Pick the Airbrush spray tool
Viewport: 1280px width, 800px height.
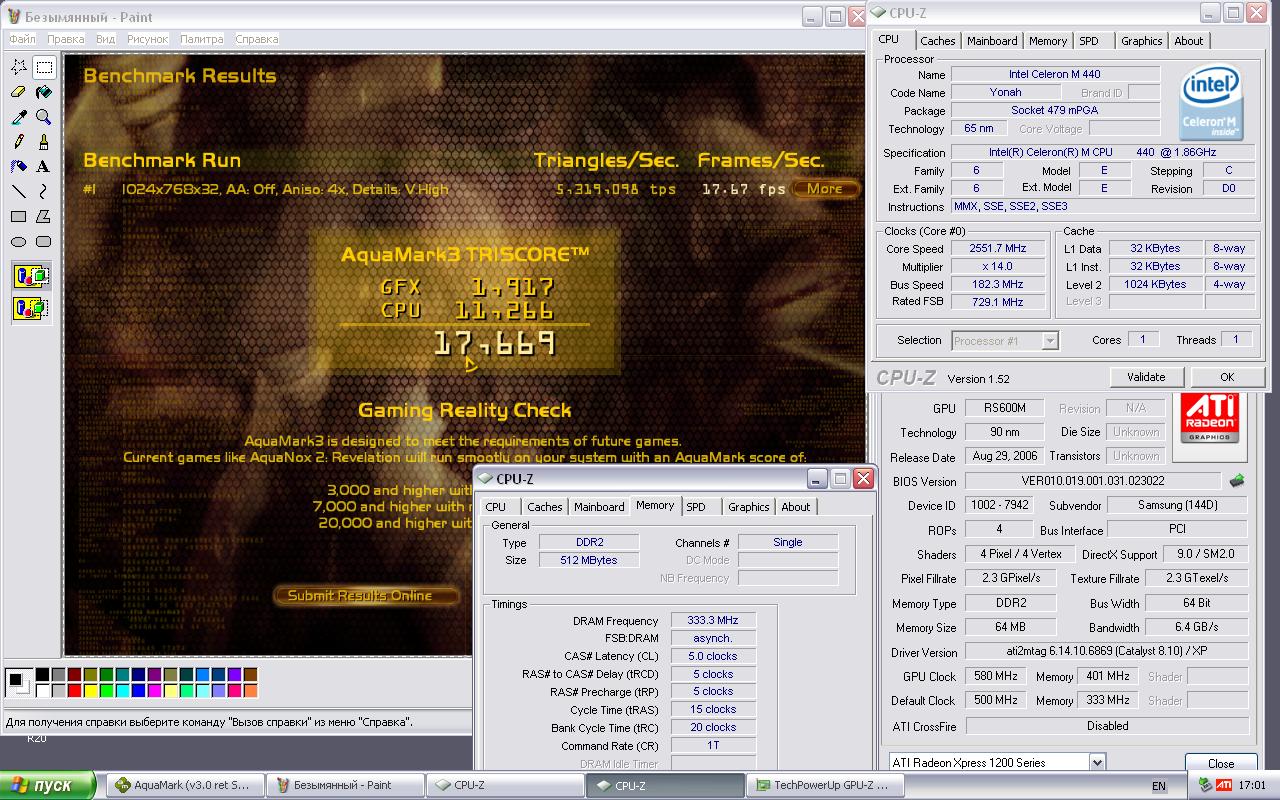click(19, 167)
